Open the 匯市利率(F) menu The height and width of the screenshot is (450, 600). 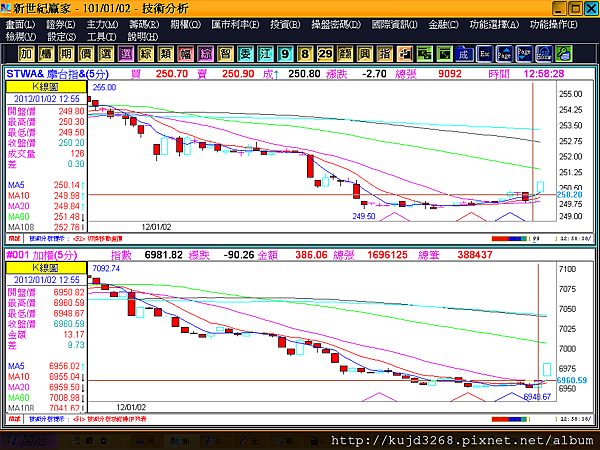click(235, 24)
